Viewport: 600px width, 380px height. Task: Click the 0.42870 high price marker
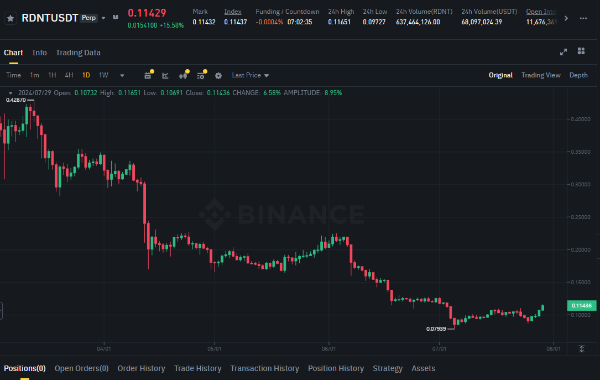point(16,100)
